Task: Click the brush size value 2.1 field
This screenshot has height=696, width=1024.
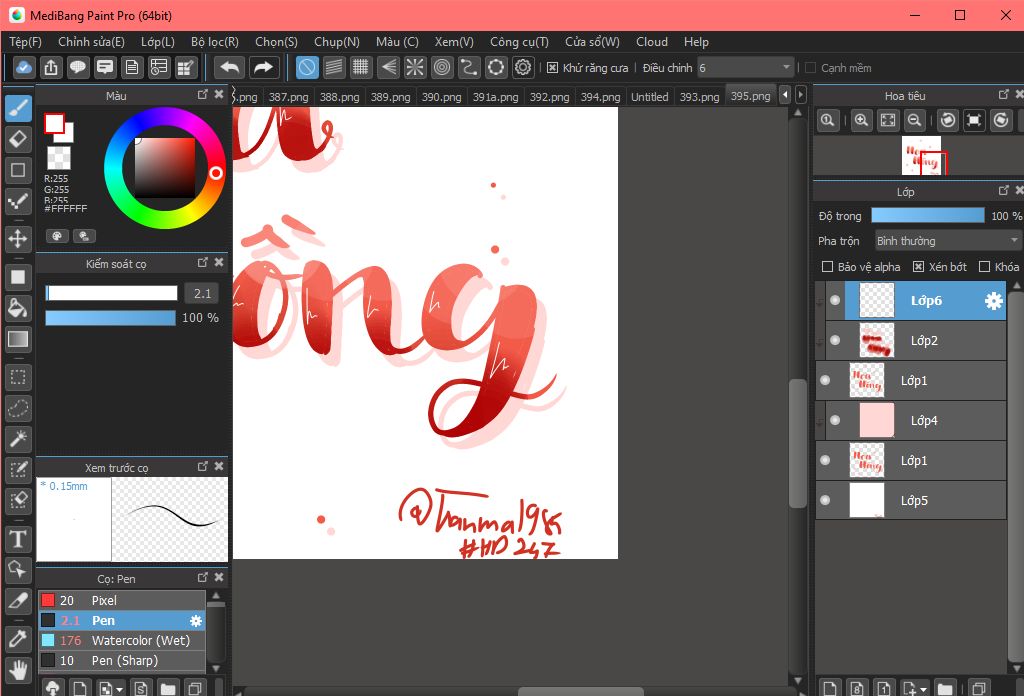Action: (202, 293)
